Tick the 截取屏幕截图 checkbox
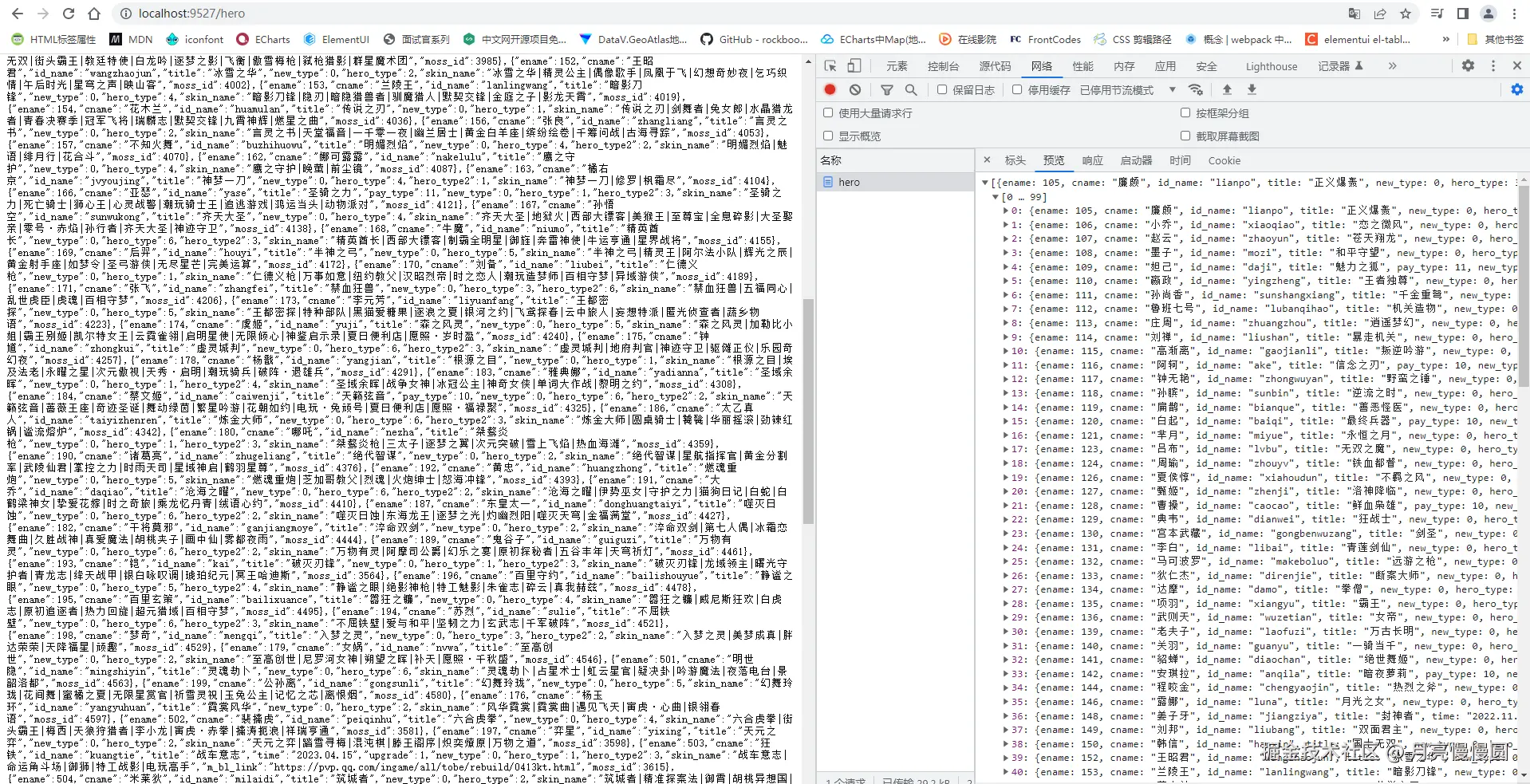 [x=1185, y=136]
